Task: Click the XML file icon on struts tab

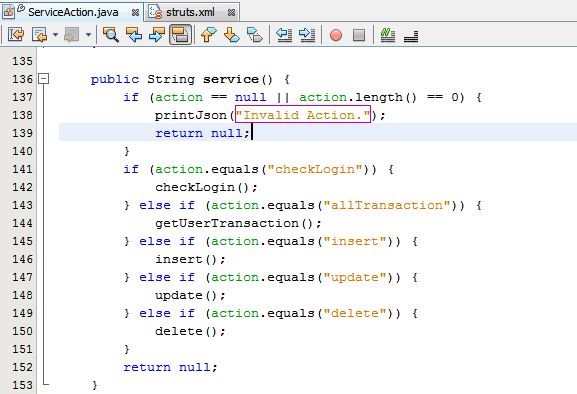Action: coord(155,12)
